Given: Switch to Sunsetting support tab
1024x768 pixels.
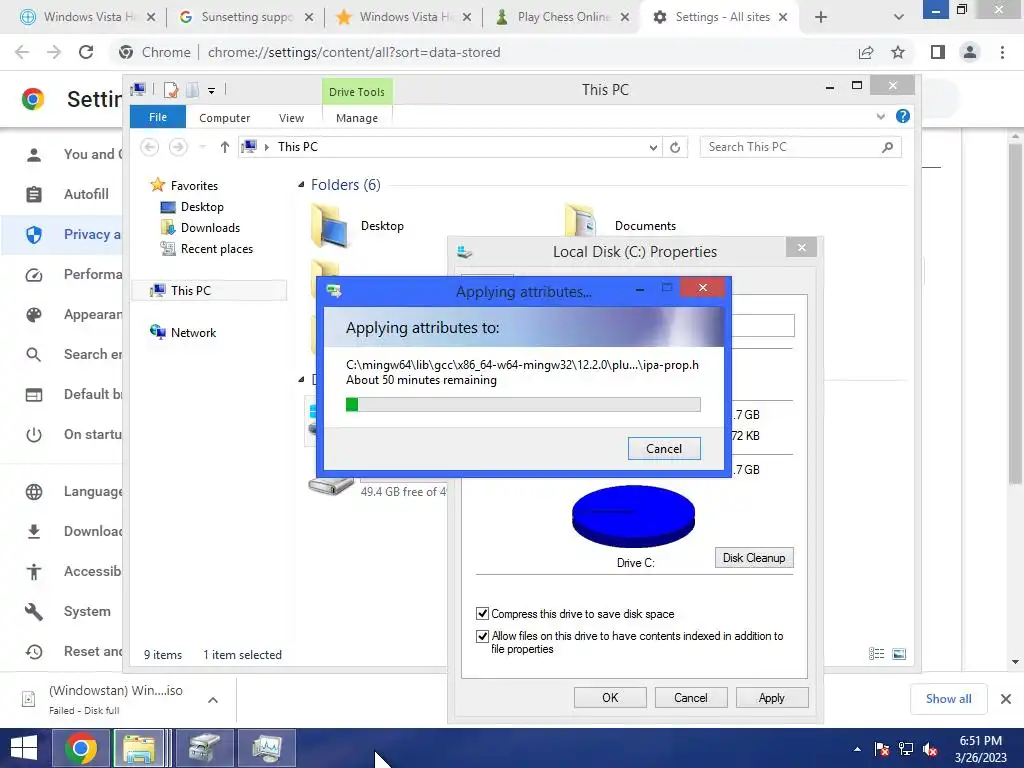Looking at the screenshot, I should coord(247,17).
